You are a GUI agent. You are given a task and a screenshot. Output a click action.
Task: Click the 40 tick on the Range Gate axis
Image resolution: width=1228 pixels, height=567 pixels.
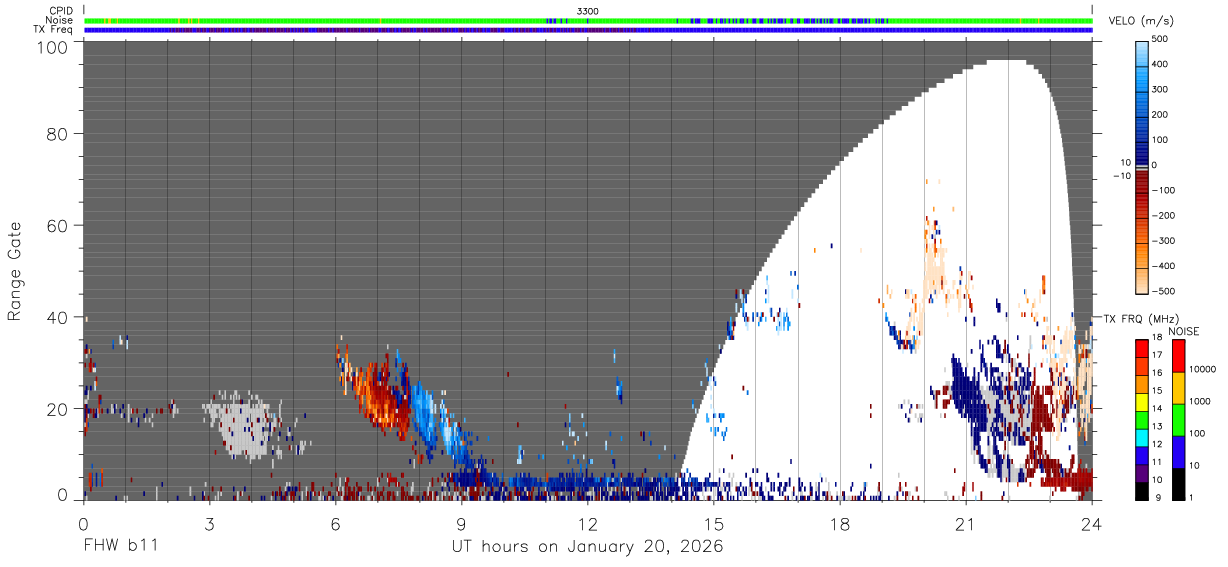[x=58, y=317]
